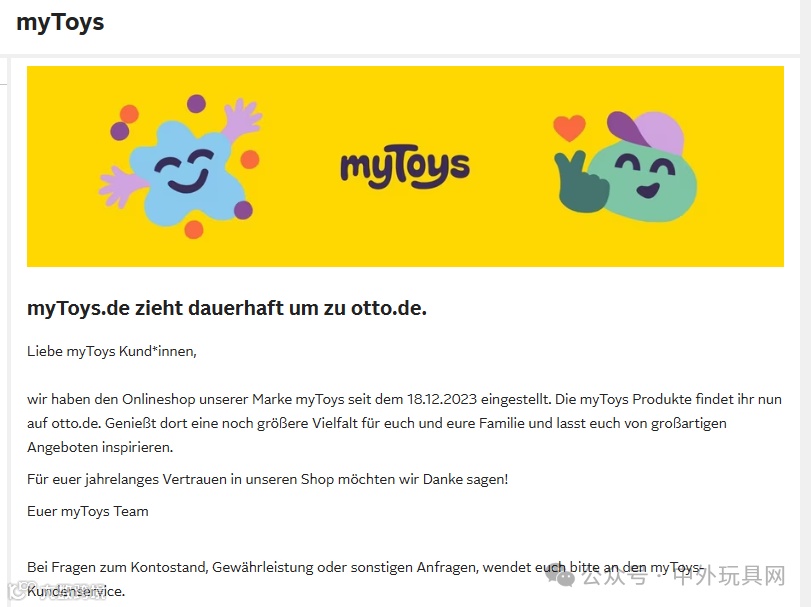The height and width of the screenshot is (607, 811).
Task: Click the 中外玩具网 watermark text
Action: (729, 575)
